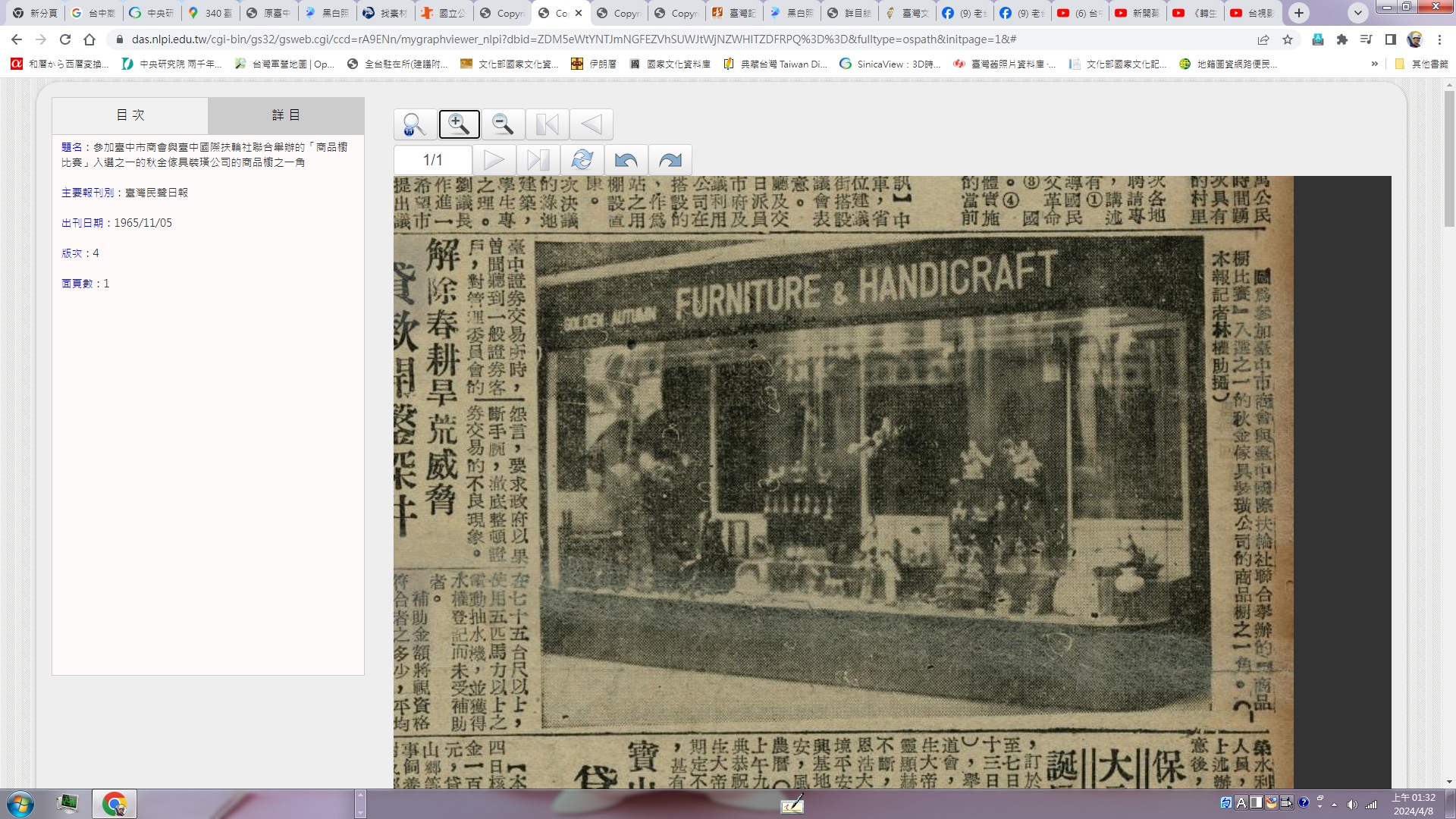The image size is (1456, 819).
Task: Toggle the Chrome side panel
Action: point(1391,39)
